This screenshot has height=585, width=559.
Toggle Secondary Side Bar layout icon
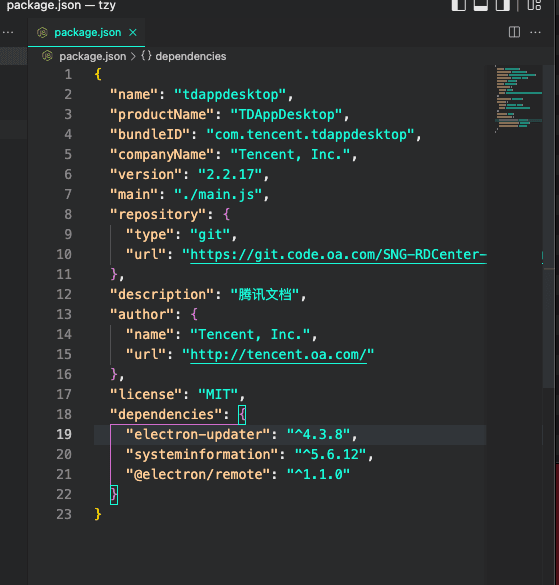(502, 5)
